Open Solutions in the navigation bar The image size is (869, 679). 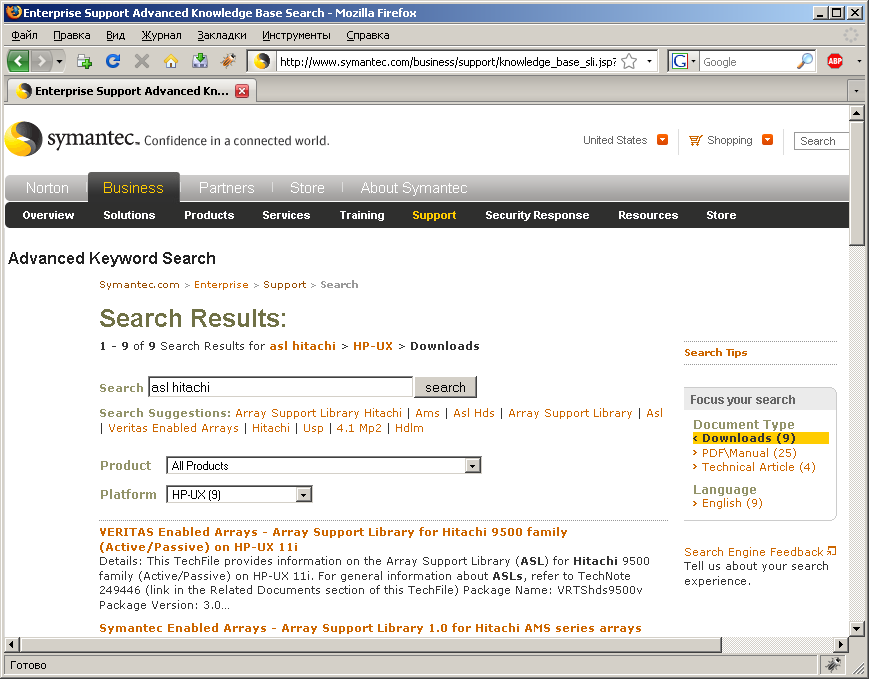(x=129, y=215)
